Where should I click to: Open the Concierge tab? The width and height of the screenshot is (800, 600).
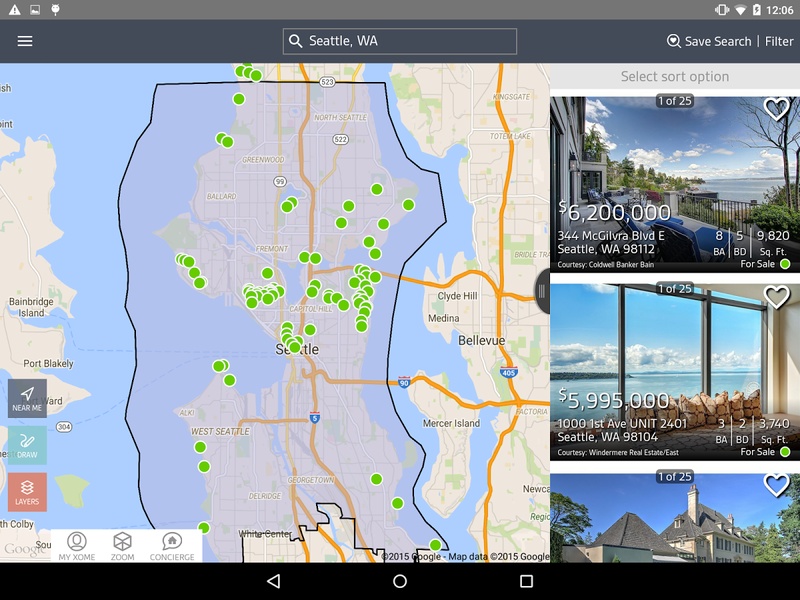(172, 546)
